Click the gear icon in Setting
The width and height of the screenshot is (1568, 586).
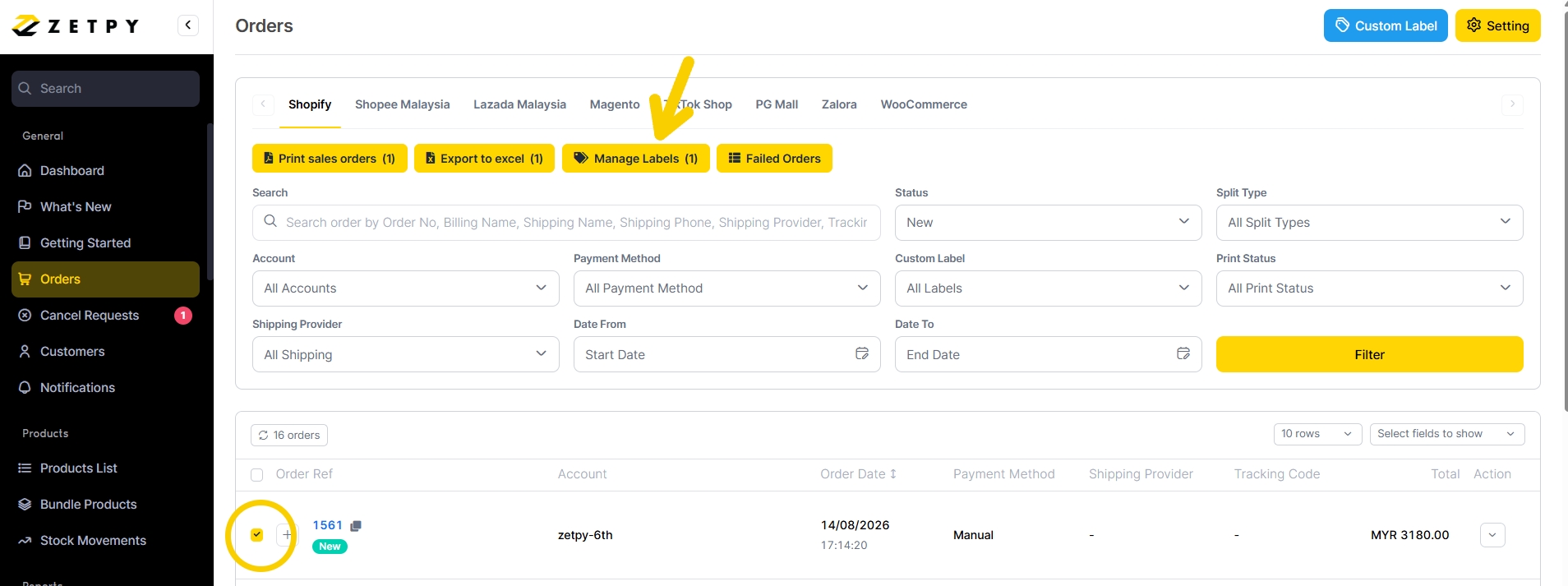point(1474,25)
